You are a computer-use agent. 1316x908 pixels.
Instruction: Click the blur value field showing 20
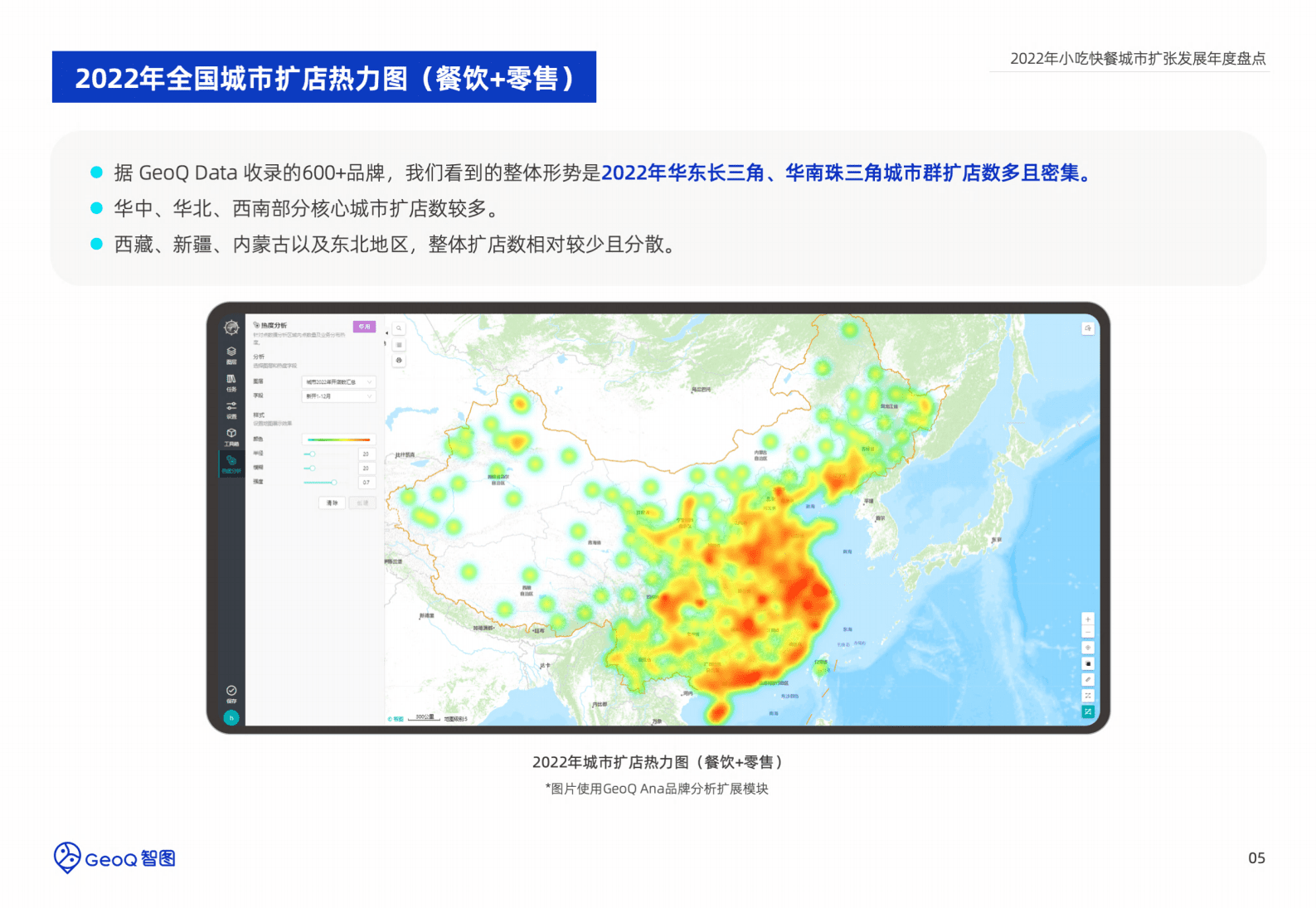tap(367, 469)
